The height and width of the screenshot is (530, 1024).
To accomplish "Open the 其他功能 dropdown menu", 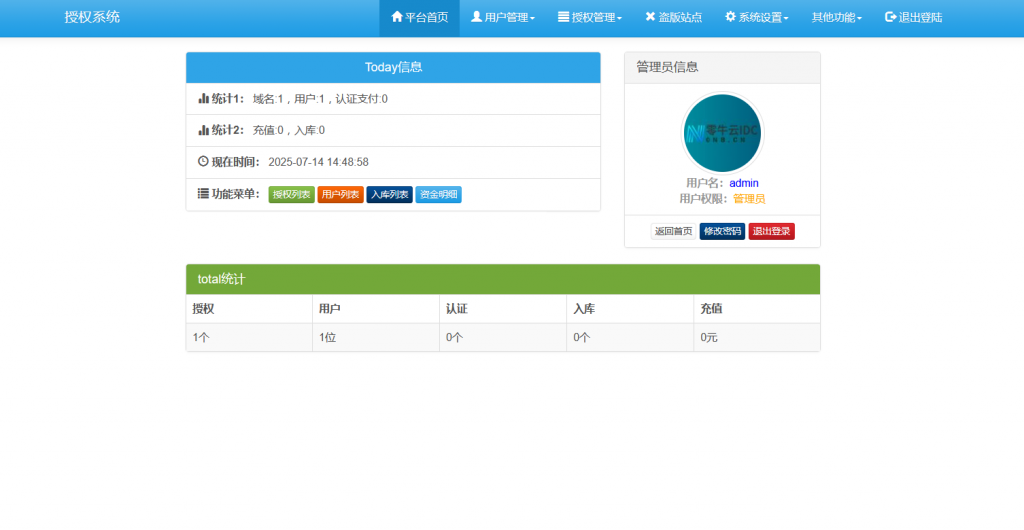I will click(837, 18).
